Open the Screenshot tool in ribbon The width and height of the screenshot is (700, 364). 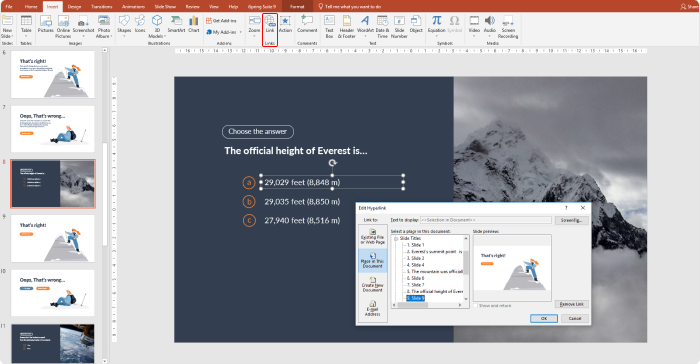(x=83, y=25)
